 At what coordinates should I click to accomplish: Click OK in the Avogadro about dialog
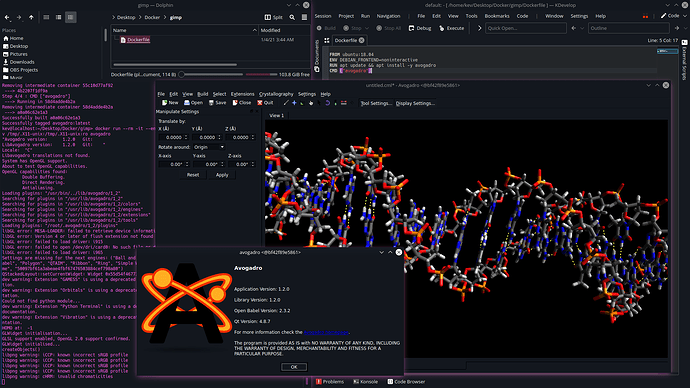[294, 367]
